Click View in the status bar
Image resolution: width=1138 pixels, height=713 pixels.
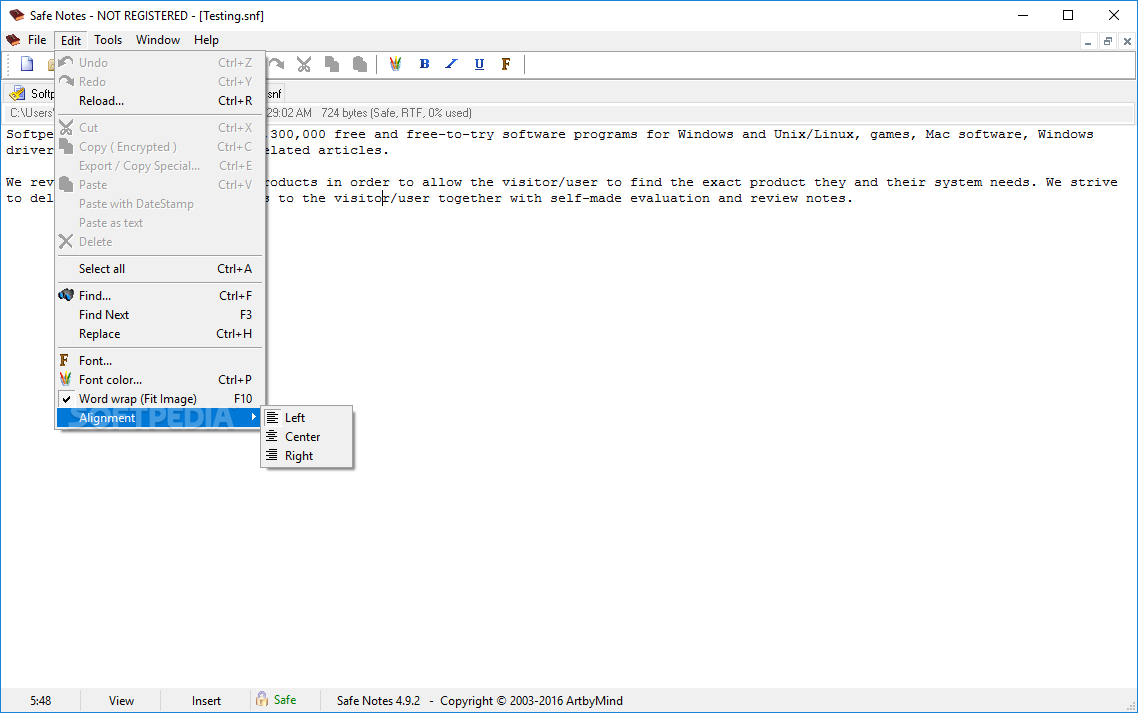pos(121,701)
